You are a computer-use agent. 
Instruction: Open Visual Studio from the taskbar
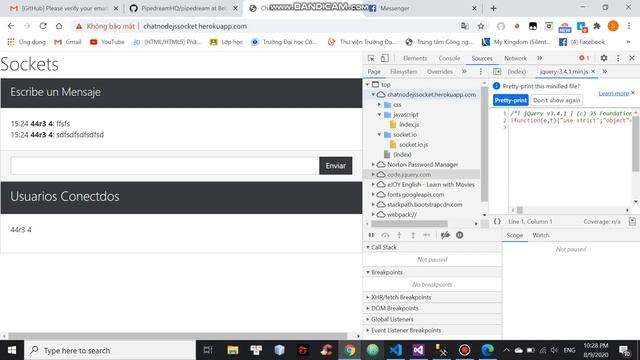(x=418, y=350)
